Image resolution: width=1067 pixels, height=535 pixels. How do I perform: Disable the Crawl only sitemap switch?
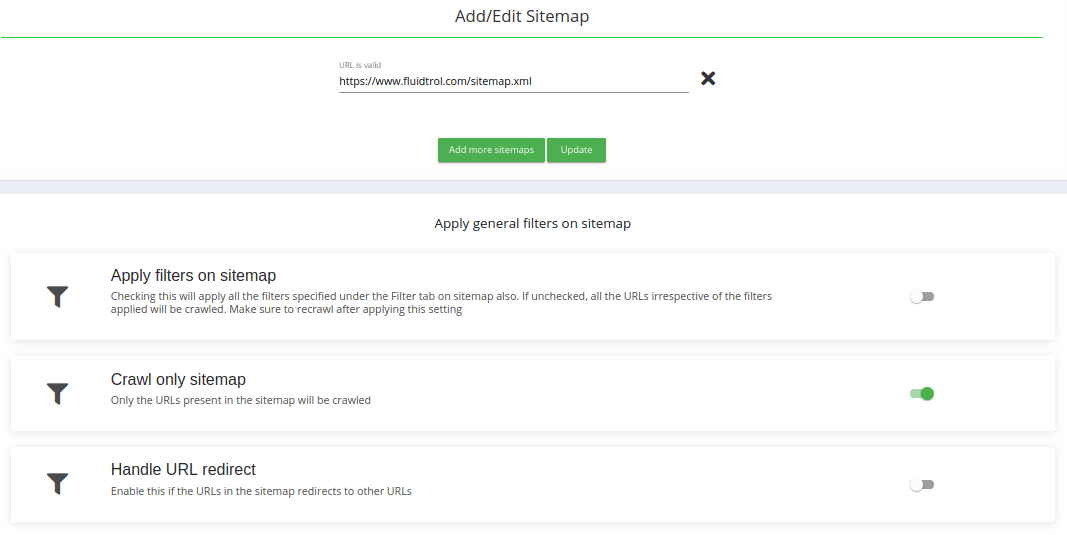[x=921, y=393]
